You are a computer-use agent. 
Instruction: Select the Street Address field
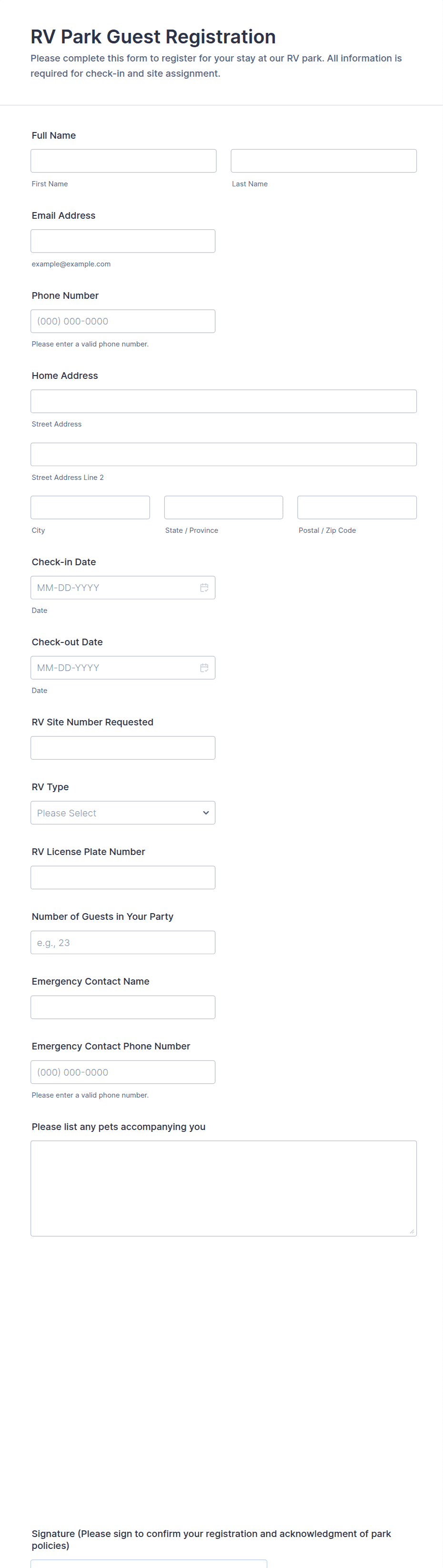coord(223,401)
